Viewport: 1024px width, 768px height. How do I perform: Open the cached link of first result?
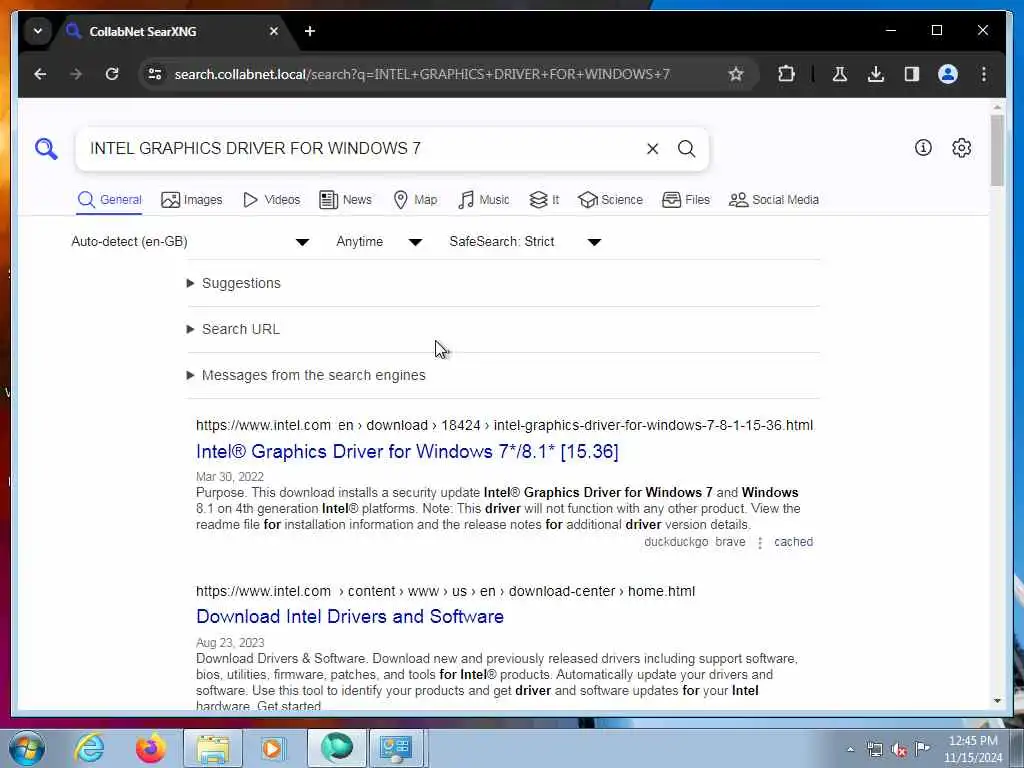click(793, 542)
